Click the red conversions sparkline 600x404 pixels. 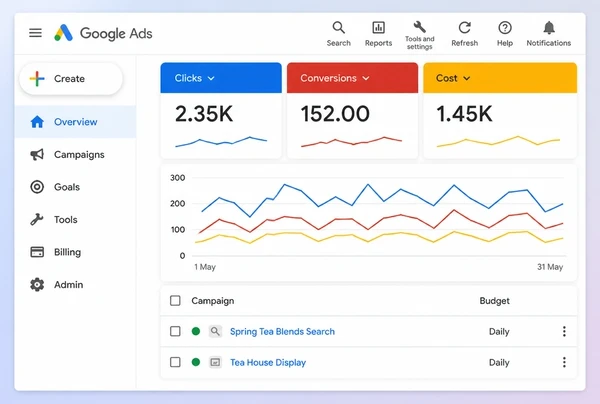tap(351, 142)
